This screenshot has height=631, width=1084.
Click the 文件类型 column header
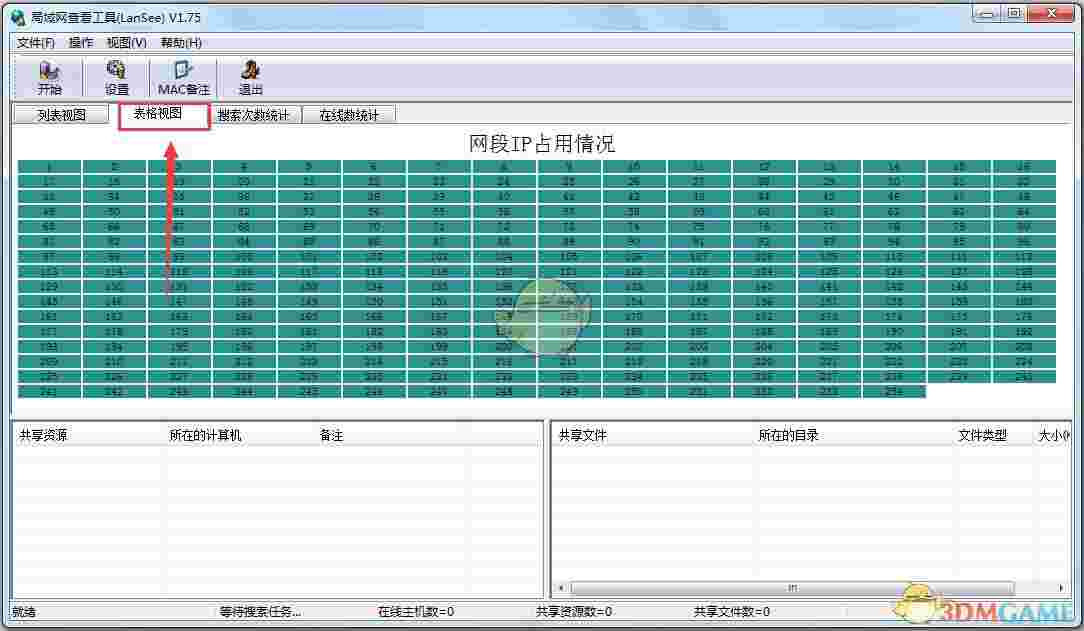[984, 434]
